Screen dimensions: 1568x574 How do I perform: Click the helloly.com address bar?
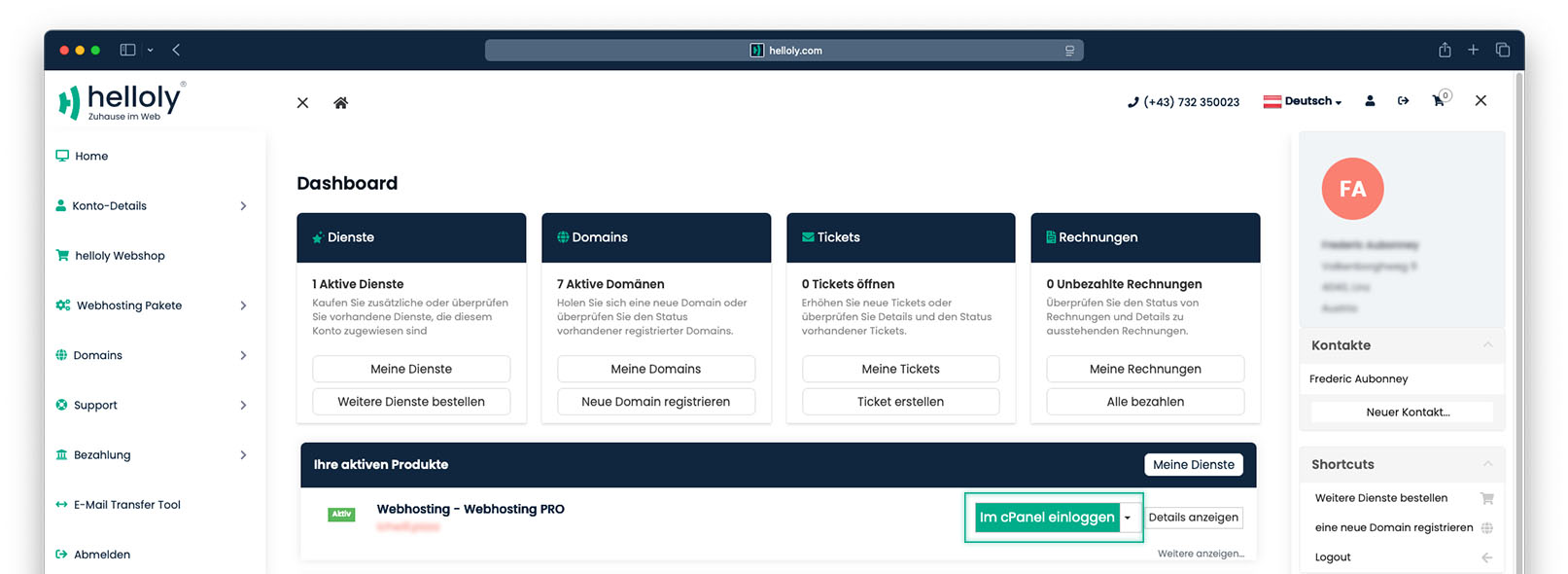tap(784, 51)
